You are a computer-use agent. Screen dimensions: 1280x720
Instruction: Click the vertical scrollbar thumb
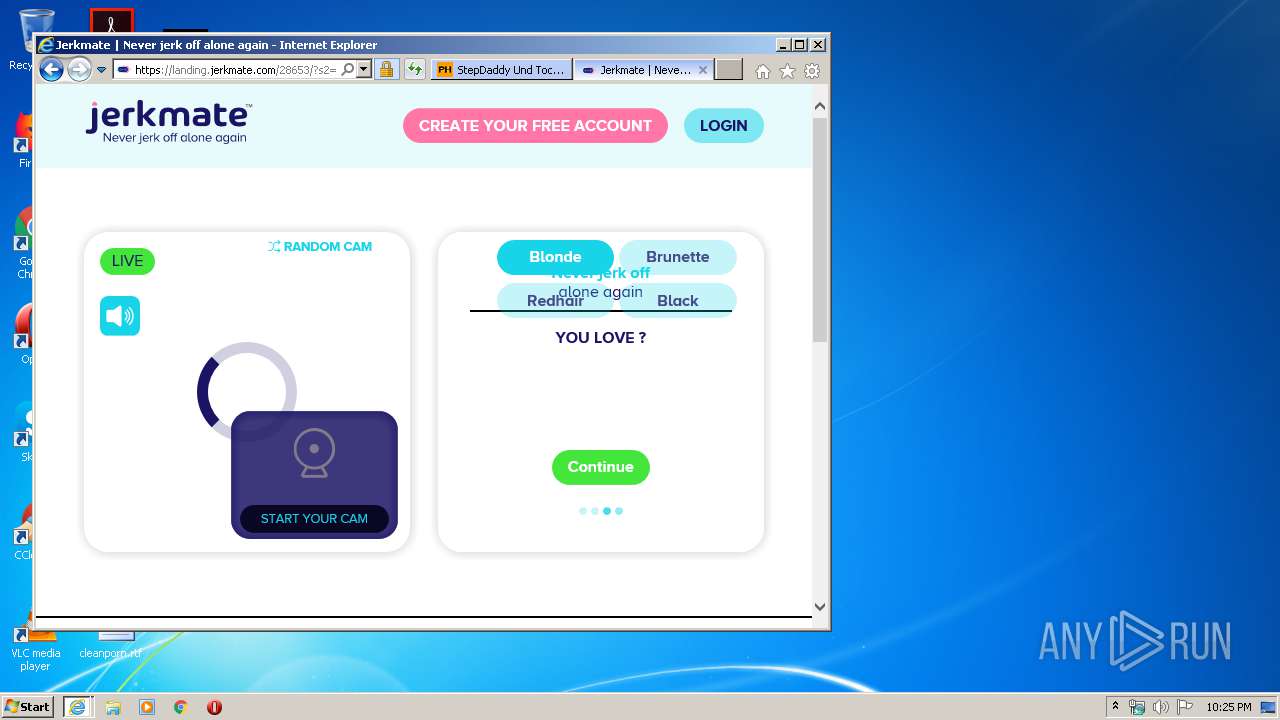pyautogui.click(x=820, y=230)
